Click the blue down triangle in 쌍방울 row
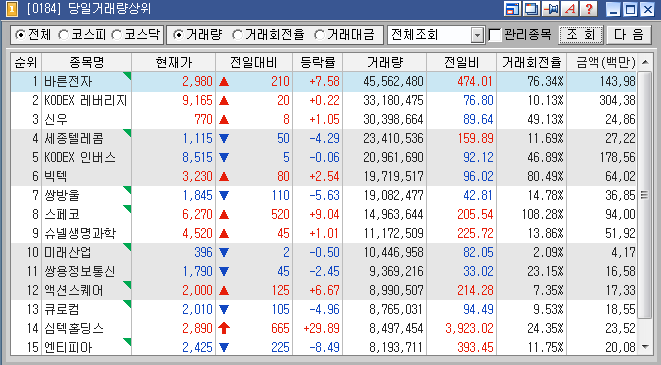Viewport: 661px width, 365px height. [224, 195]
